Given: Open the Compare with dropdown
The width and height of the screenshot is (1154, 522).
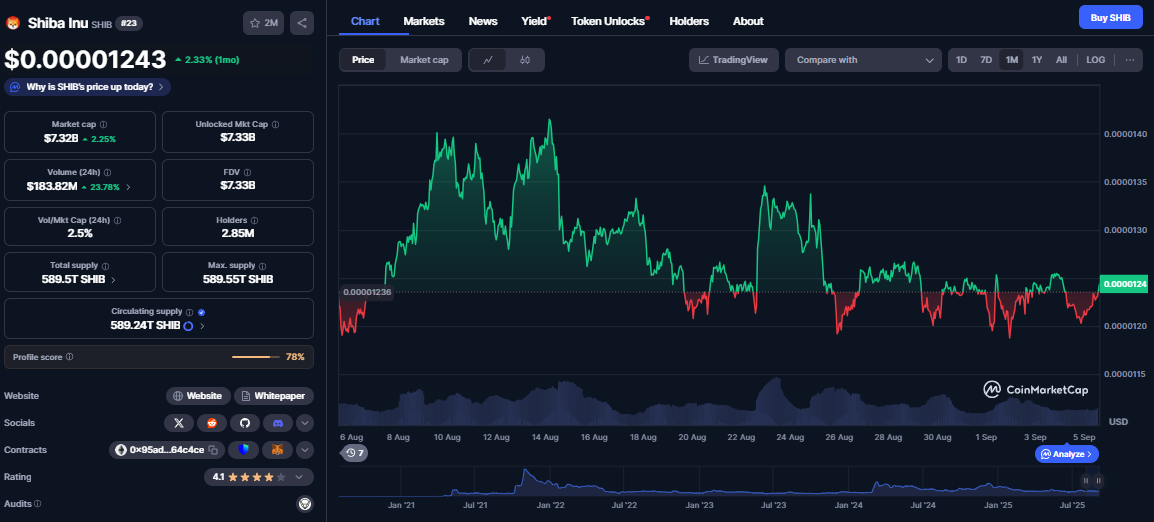Looking at the screenshot, I should pyautogui.click(x=863, y=60).
